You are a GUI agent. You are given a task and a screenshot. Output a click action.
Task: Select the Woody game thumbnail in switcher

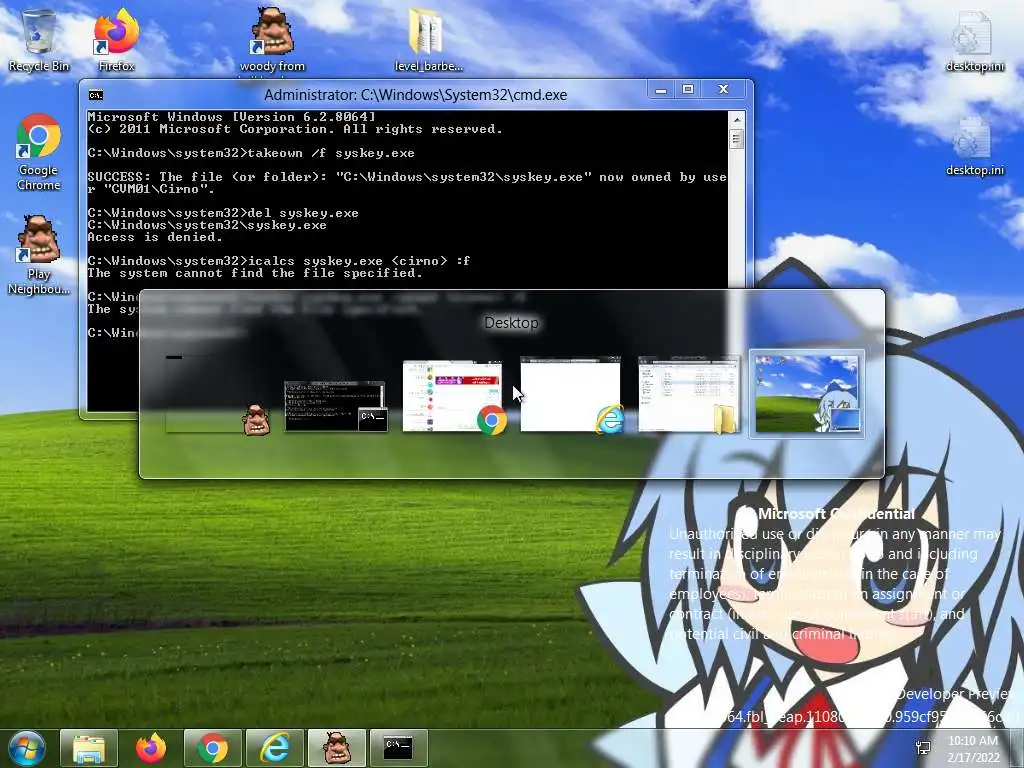coord(217,394)
